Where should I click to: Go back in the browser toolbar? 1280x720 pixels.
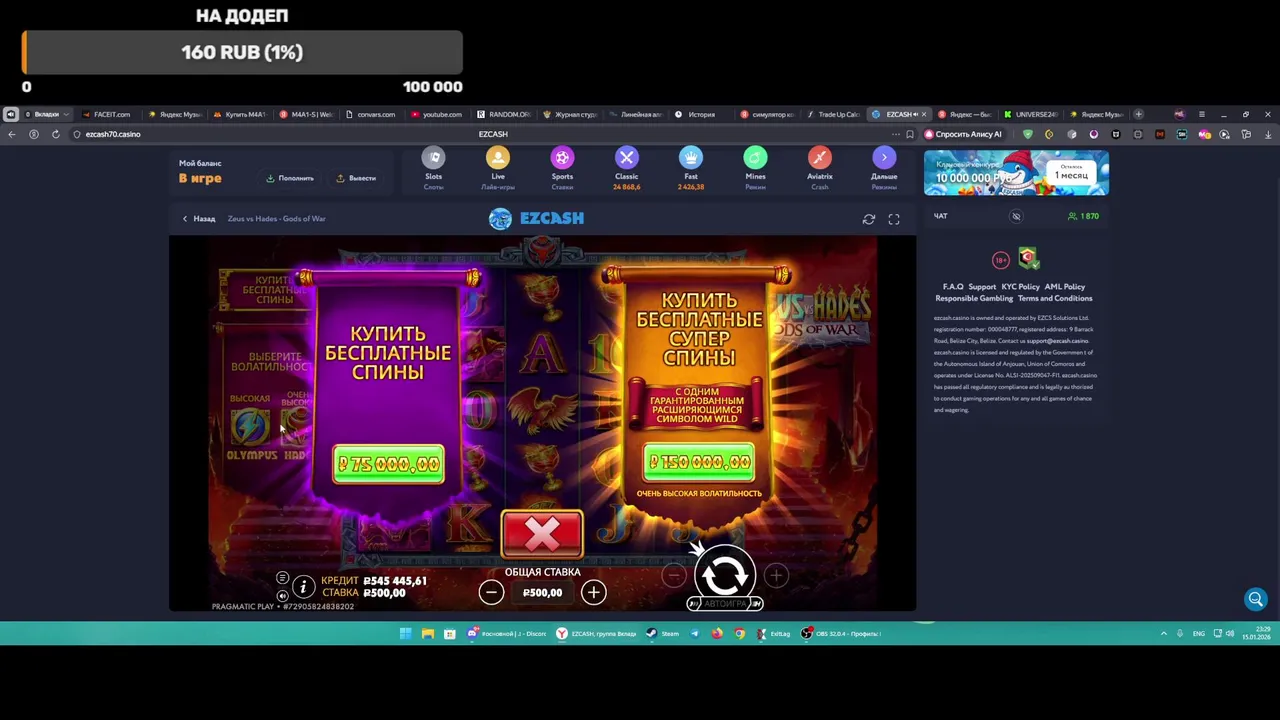point(11,134)
